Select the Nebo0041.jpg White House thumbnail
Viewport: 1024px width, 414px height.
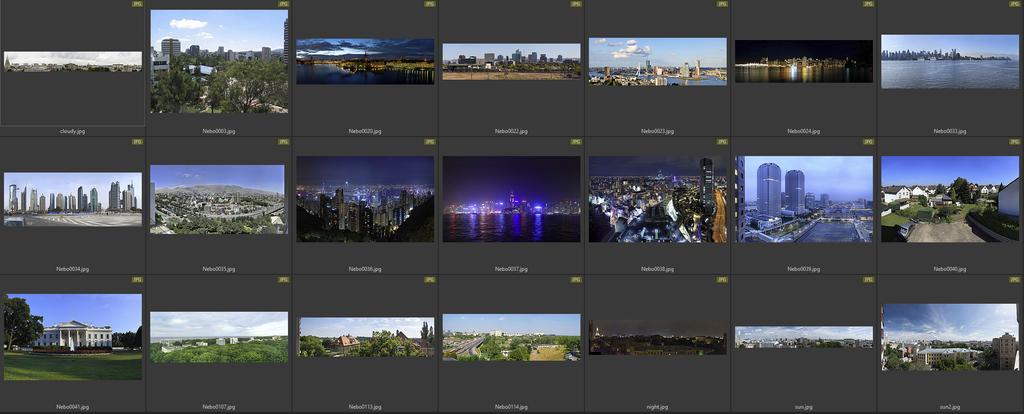(73, 337)
